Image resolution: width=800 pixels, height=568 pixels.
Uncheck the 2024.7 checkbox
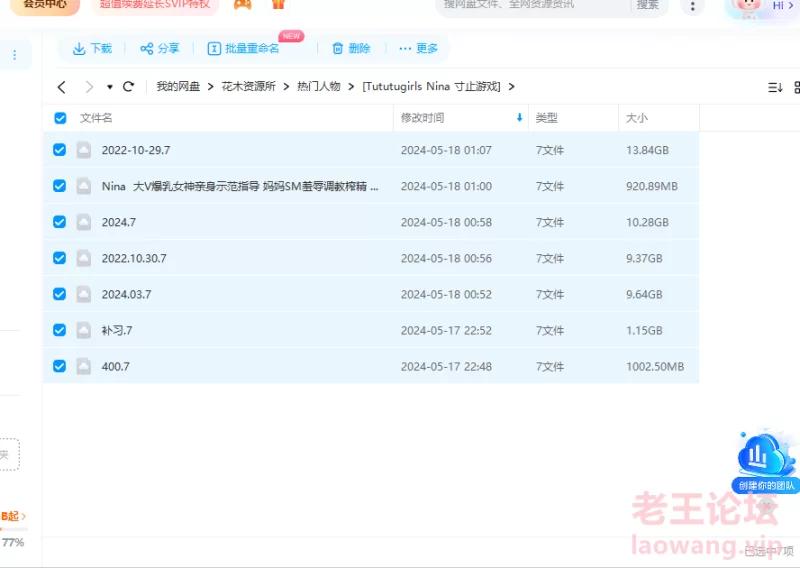pos(60,222)
